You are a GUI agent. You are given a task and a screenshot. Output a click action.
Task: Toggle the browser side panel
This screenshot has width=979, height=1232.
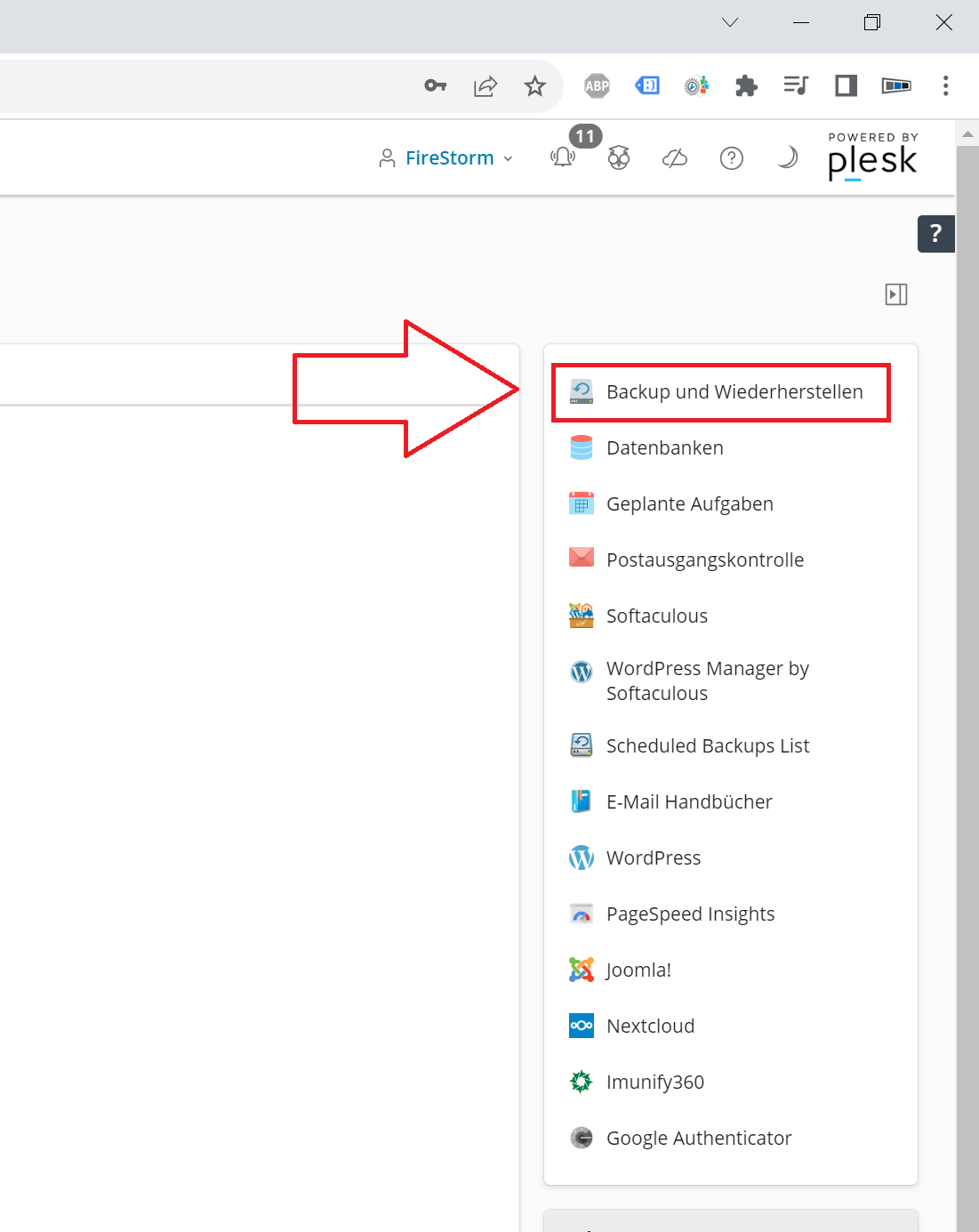(846, 85)
